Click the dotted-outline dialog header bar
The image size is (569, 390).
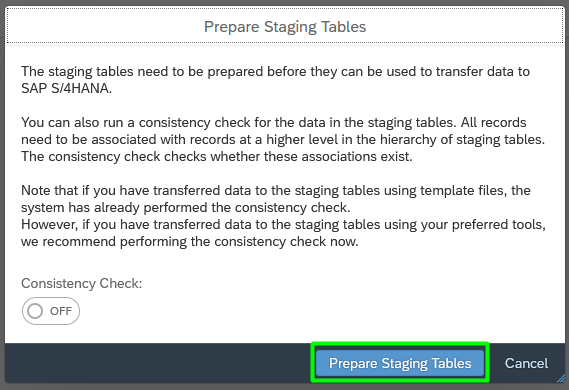pyautogui.click(x=285, y=25)
